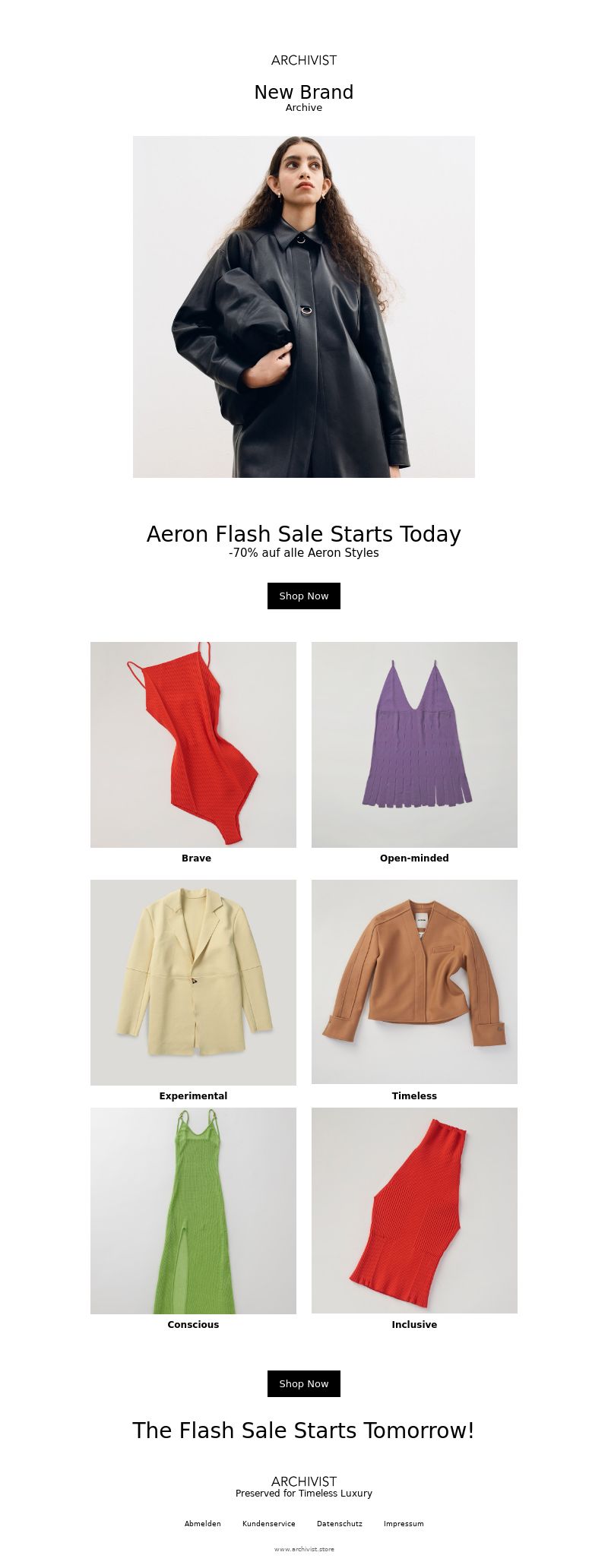Screen dimensions: 608x1568
Task: Click the ARCHIVIST logo at the top
Action: point(304,60)
